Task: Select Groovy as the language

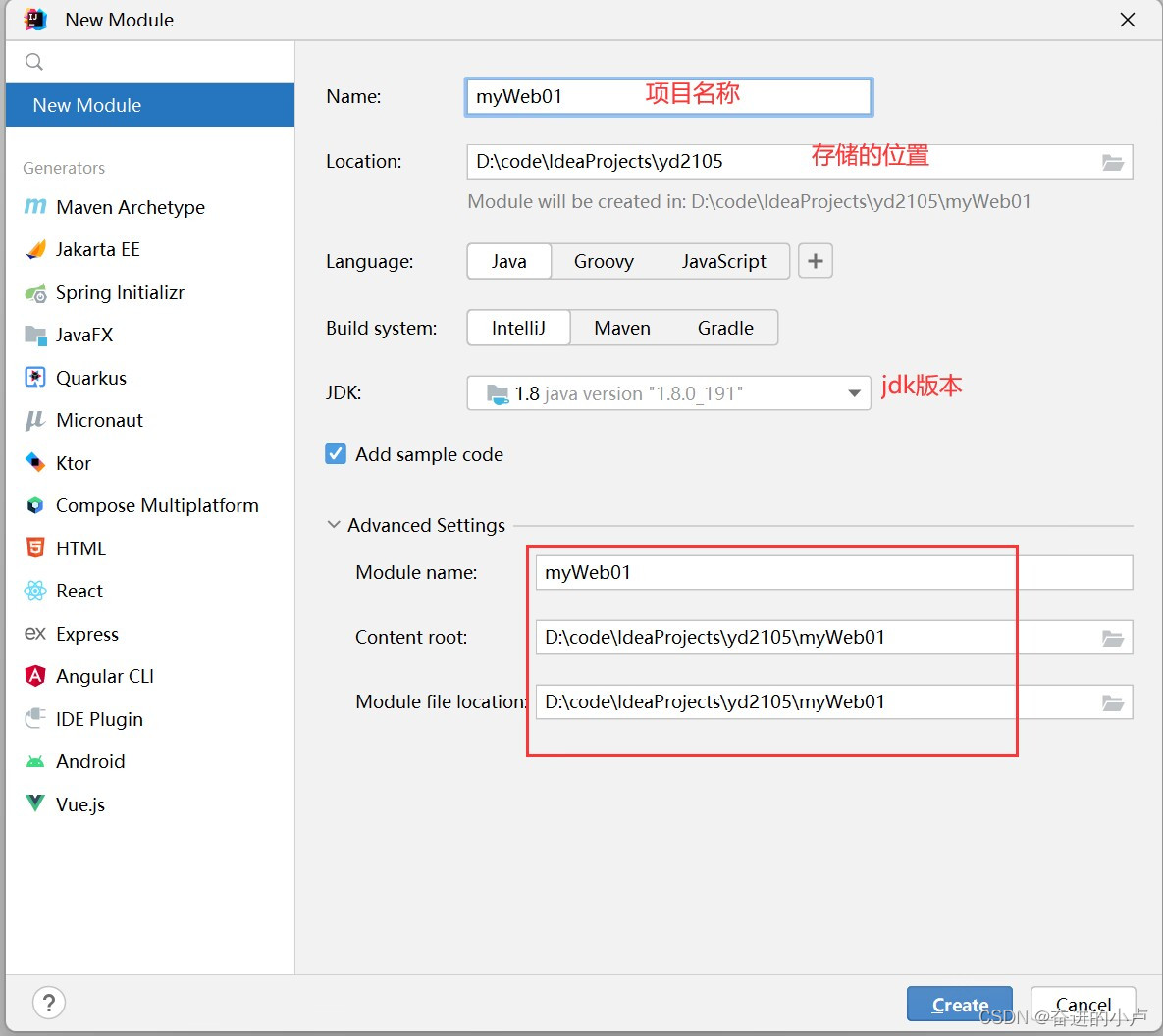Action: click(x=604, y=261)
